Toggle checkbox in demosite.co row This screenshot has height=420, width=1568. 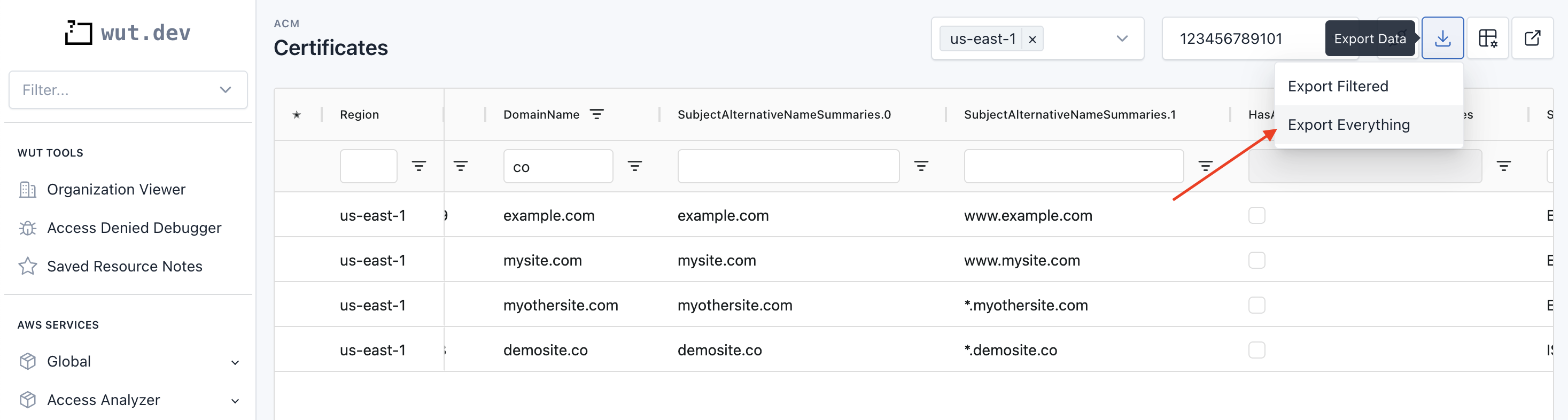(1256, 351)
